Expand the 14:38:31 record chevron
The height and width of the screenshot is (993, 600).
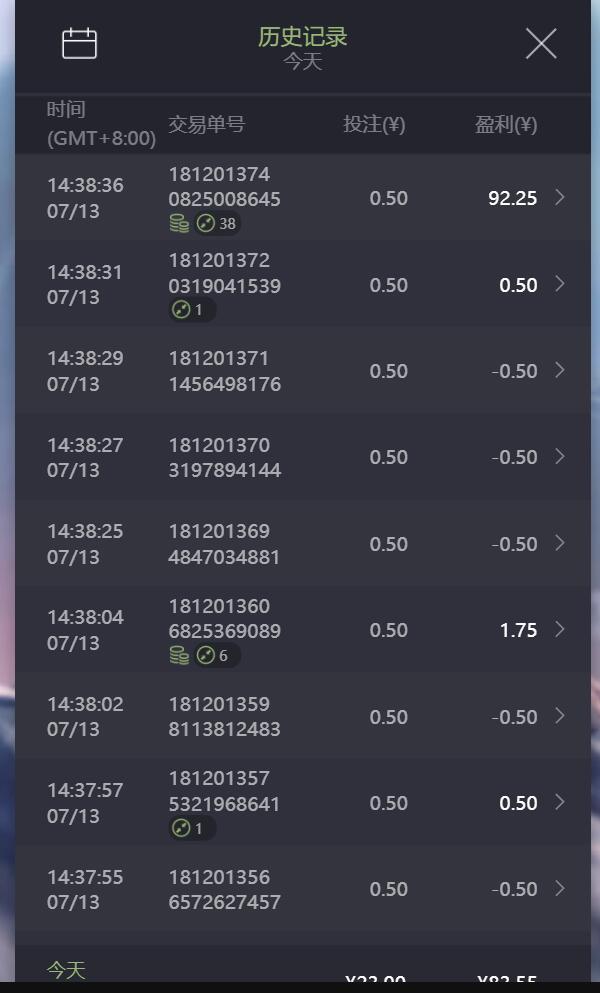(560, 284)
